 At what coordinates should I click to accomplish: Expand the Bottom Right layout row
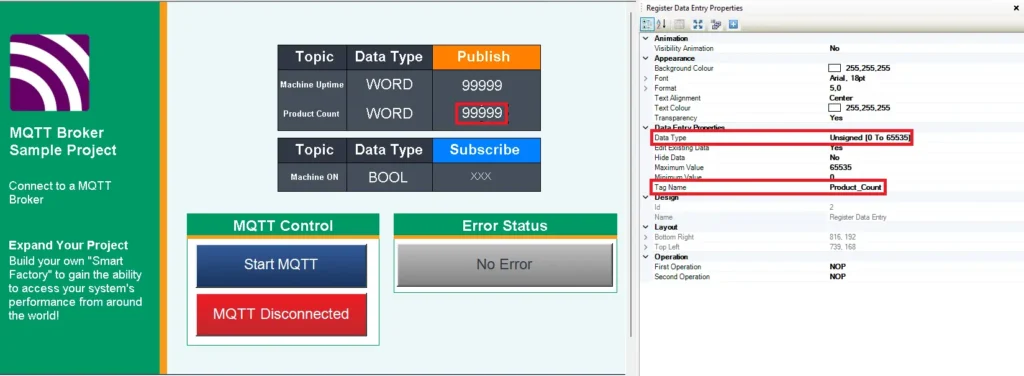pos(646,237)
